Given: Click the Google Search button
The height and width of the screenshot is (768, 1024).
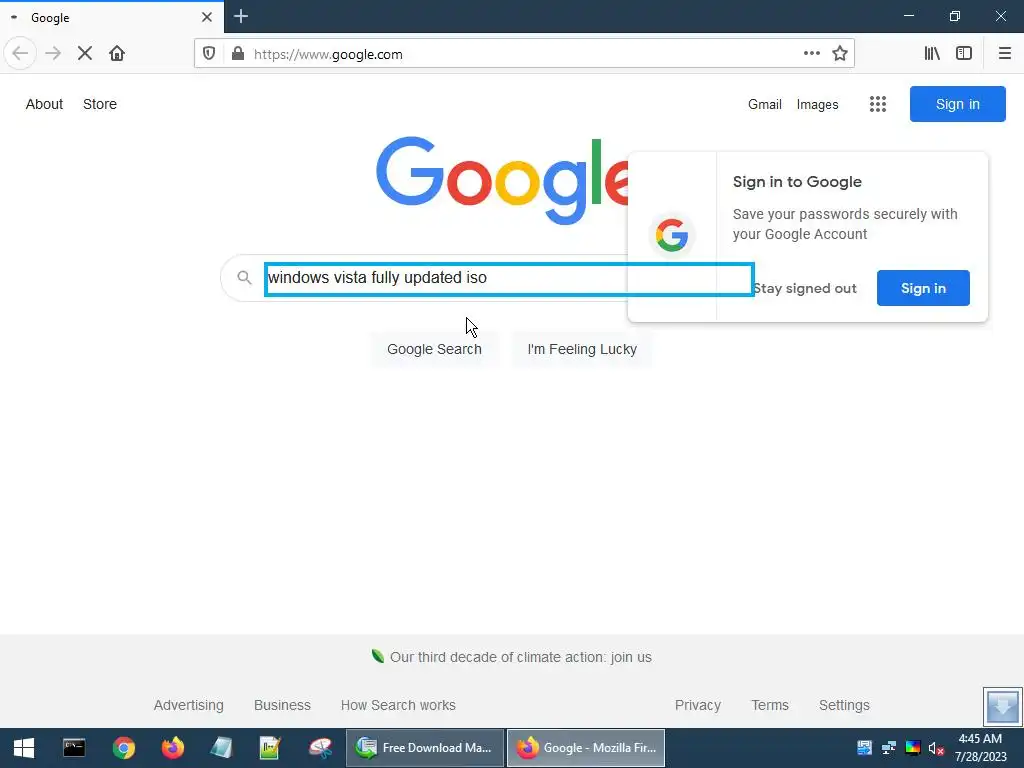Looking at the screenshot, I should [434, 349].
